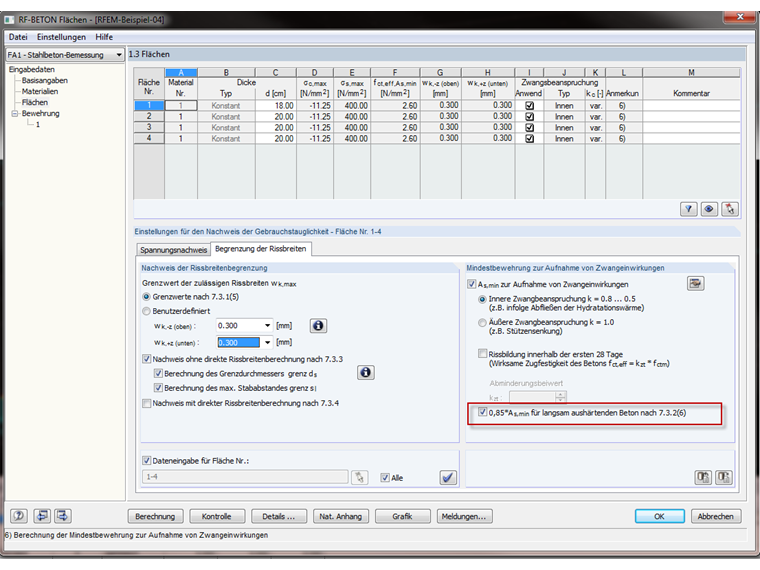Click the filter icon below the table
This screenshot has height=570, width=760.
(688, 209)
